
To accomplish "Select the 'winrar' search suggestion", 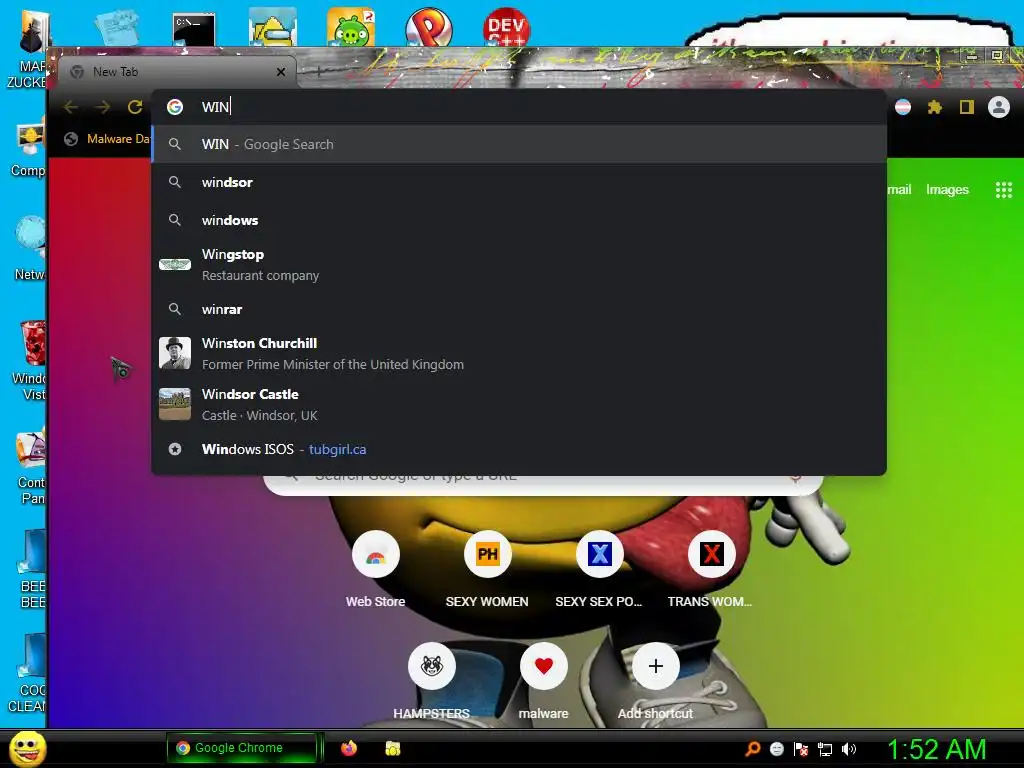I will [519, 309].
